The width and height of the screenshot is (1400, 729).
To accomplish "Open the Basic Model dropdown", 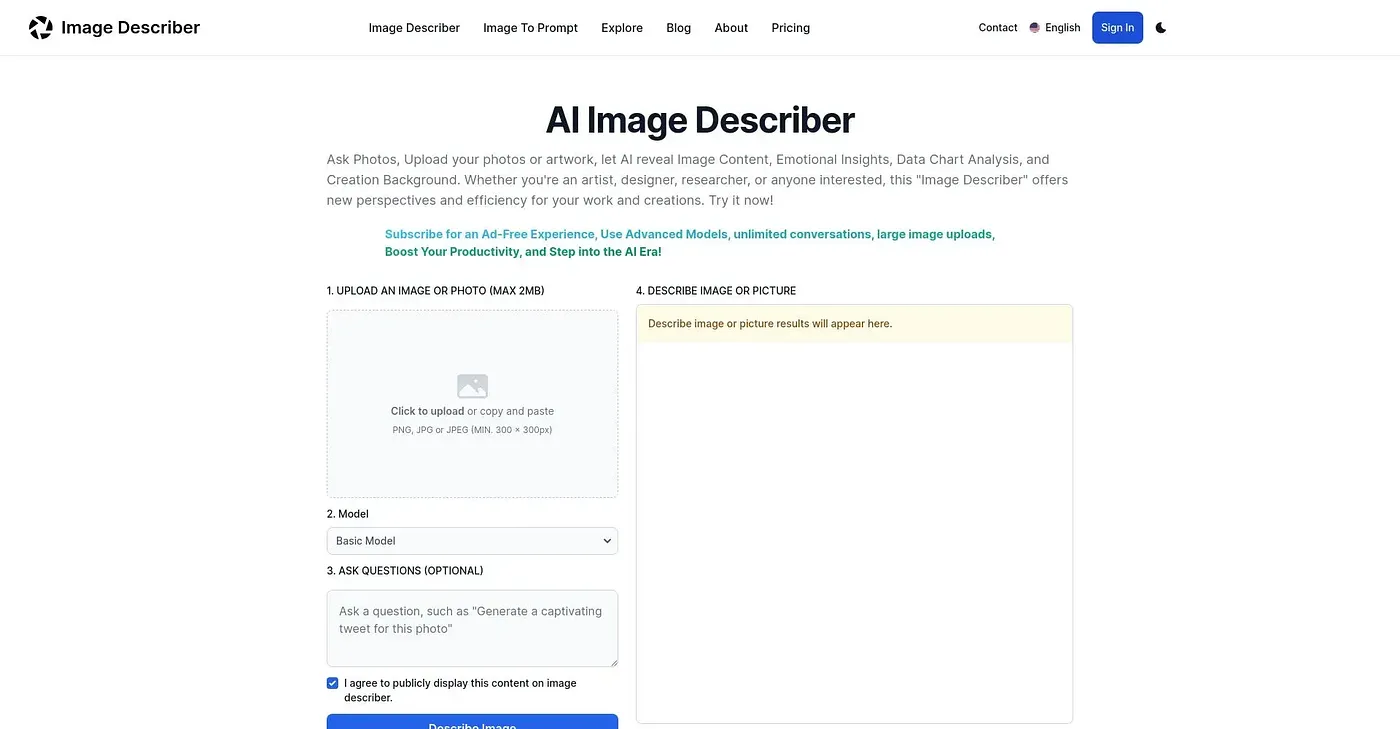I will pos(472,541).
